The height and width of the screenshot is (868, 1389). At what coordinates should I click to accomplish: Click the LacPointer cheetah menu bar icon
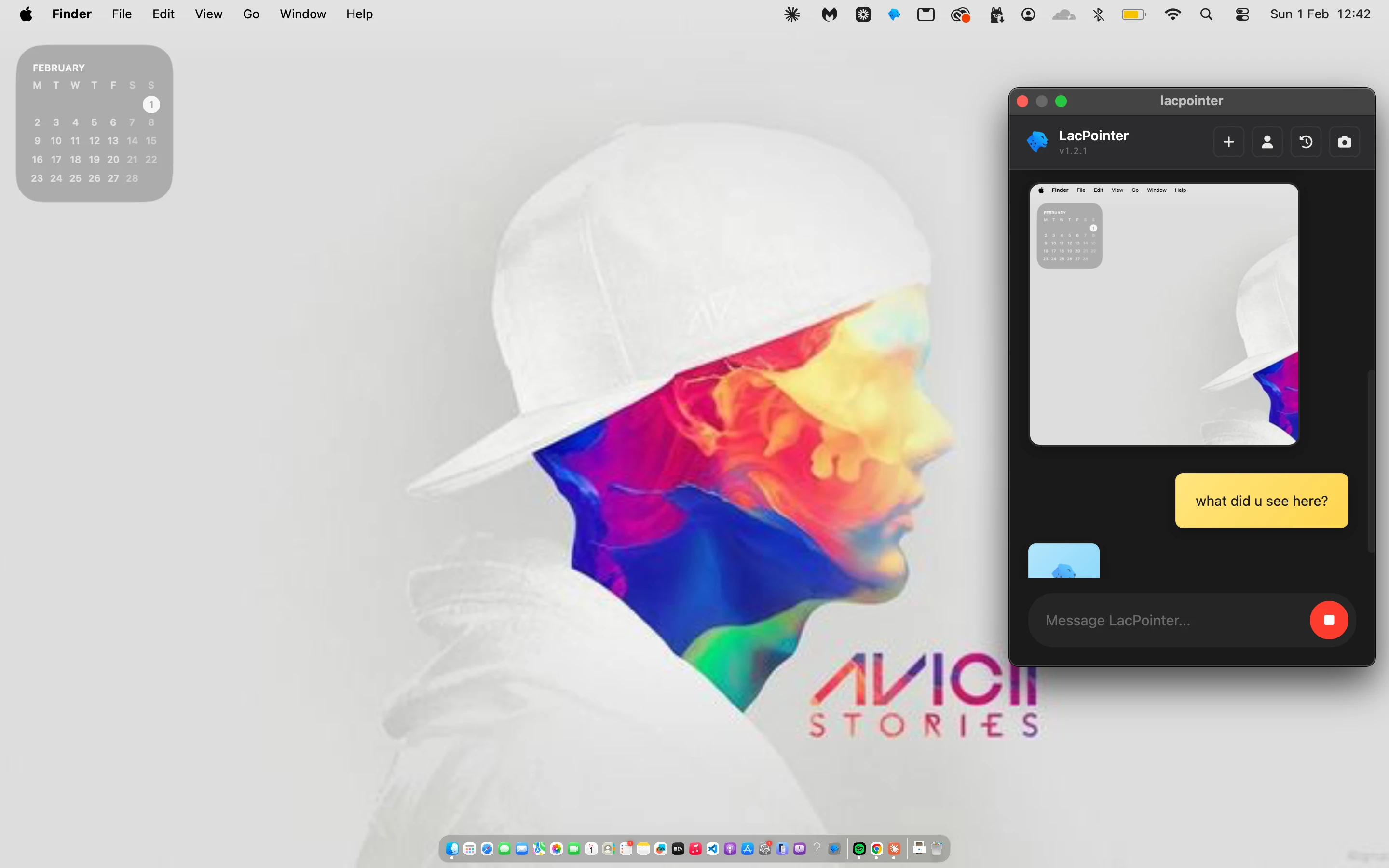[894, 14]
